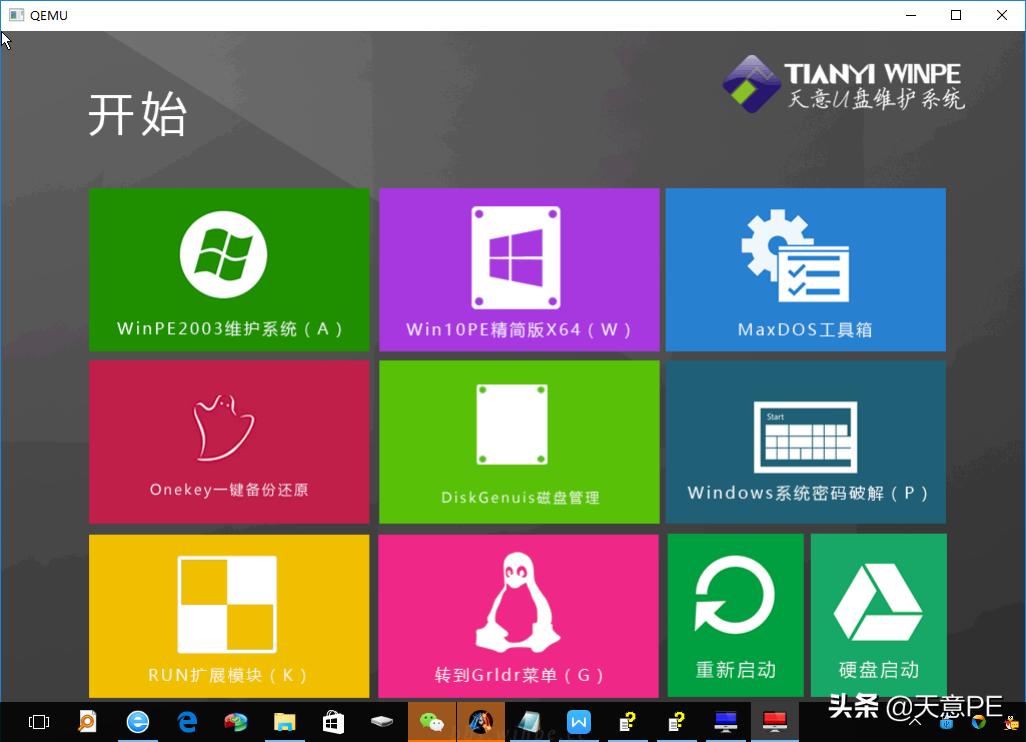Click the Linux penguin icon in the Grldr tile
Image resolution: width=1026 pixels, height=742 pixels.
pyautogui.click(x=518, y=603)
